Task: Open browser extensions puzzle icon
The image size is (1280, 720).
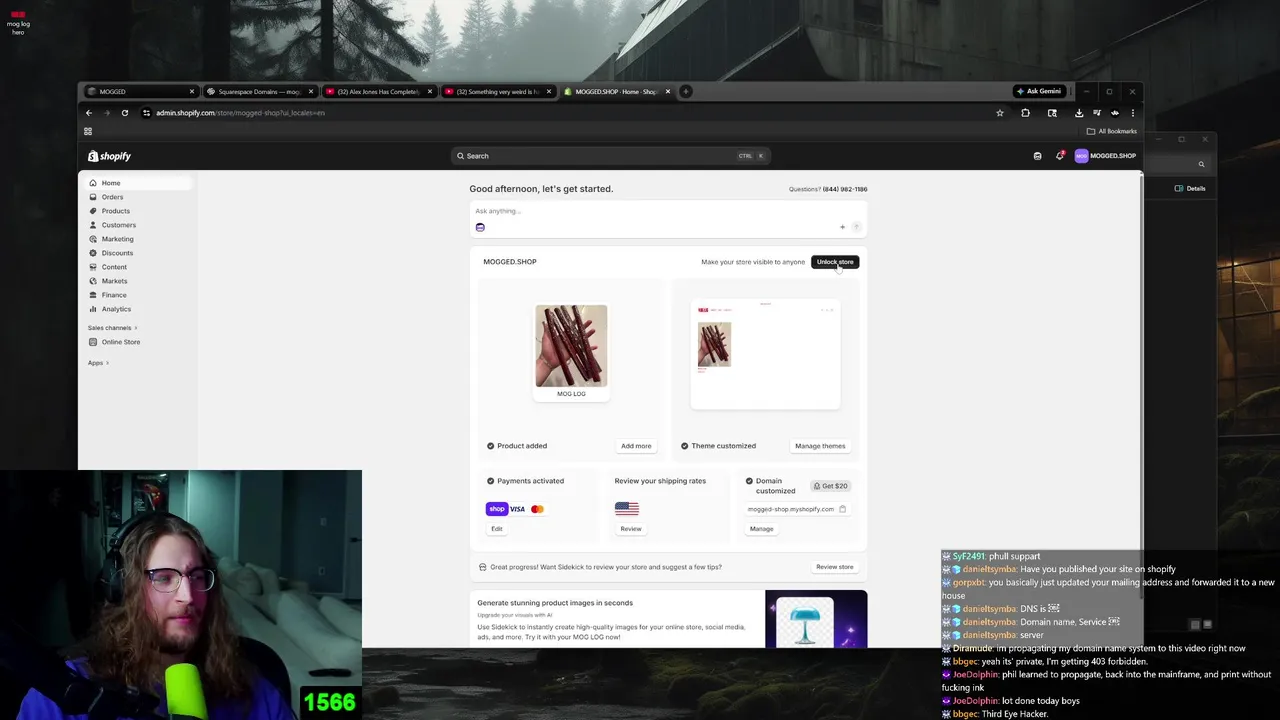Action: [x=1025, y=113]
